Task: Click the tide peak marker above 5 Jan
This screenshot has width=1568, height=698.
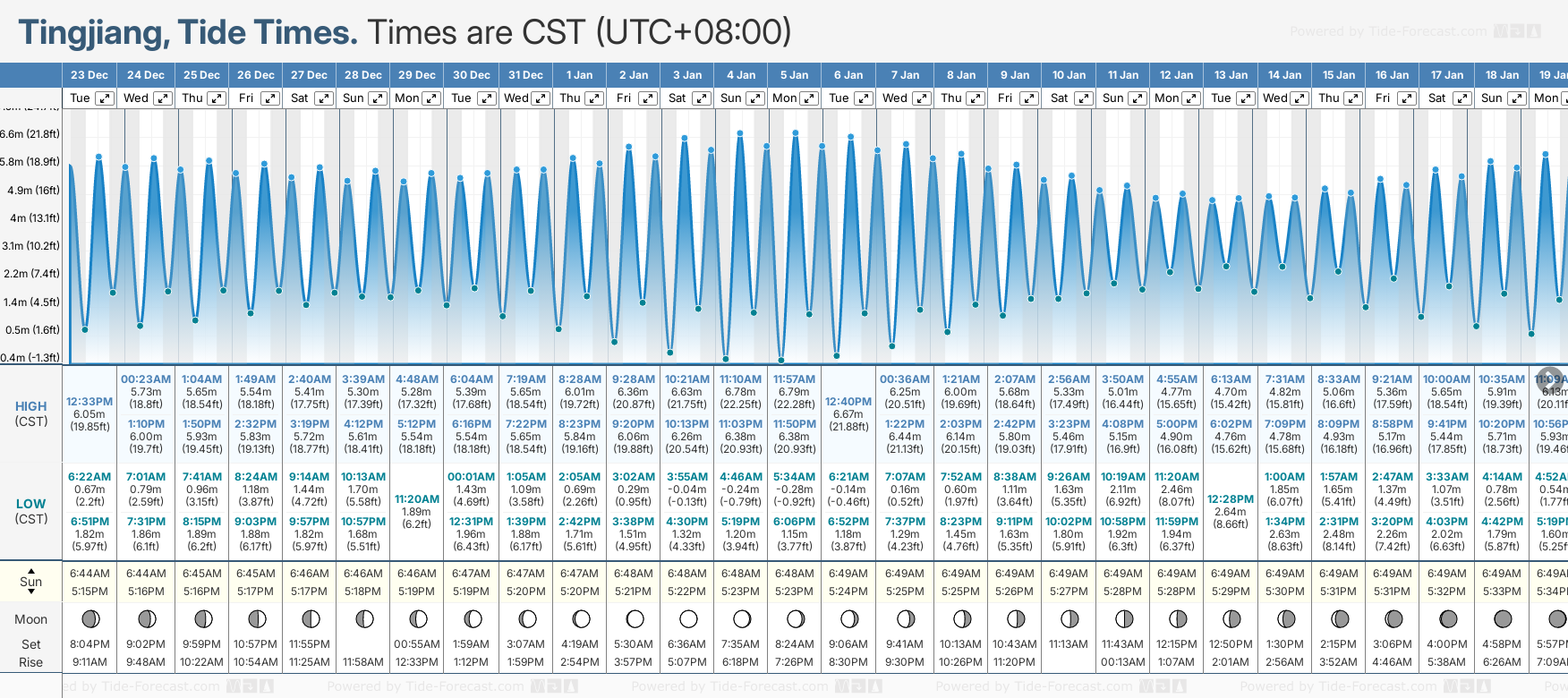Action: [x=795, y=132]
